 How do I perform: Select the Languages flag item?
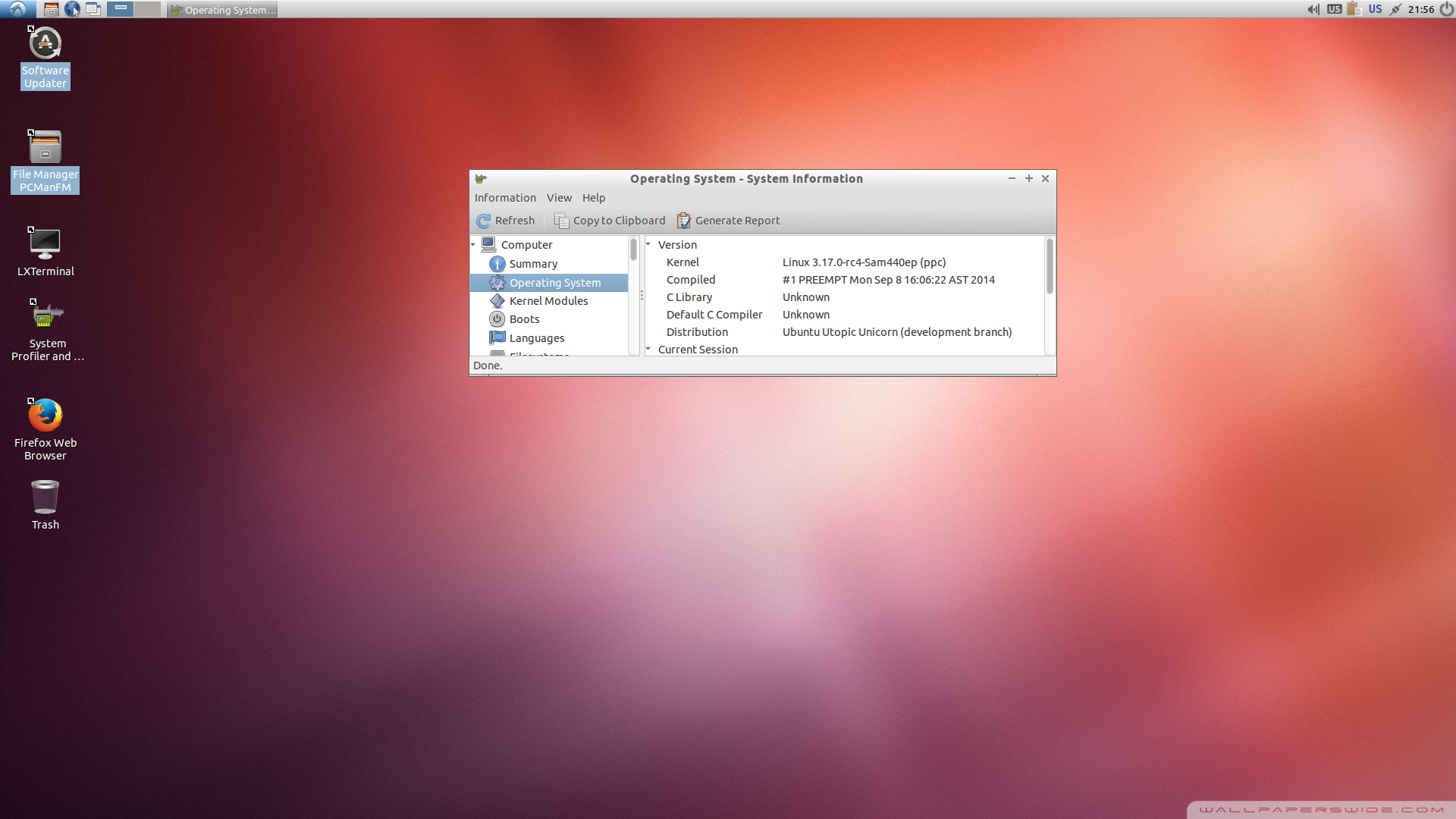point(497,337)
